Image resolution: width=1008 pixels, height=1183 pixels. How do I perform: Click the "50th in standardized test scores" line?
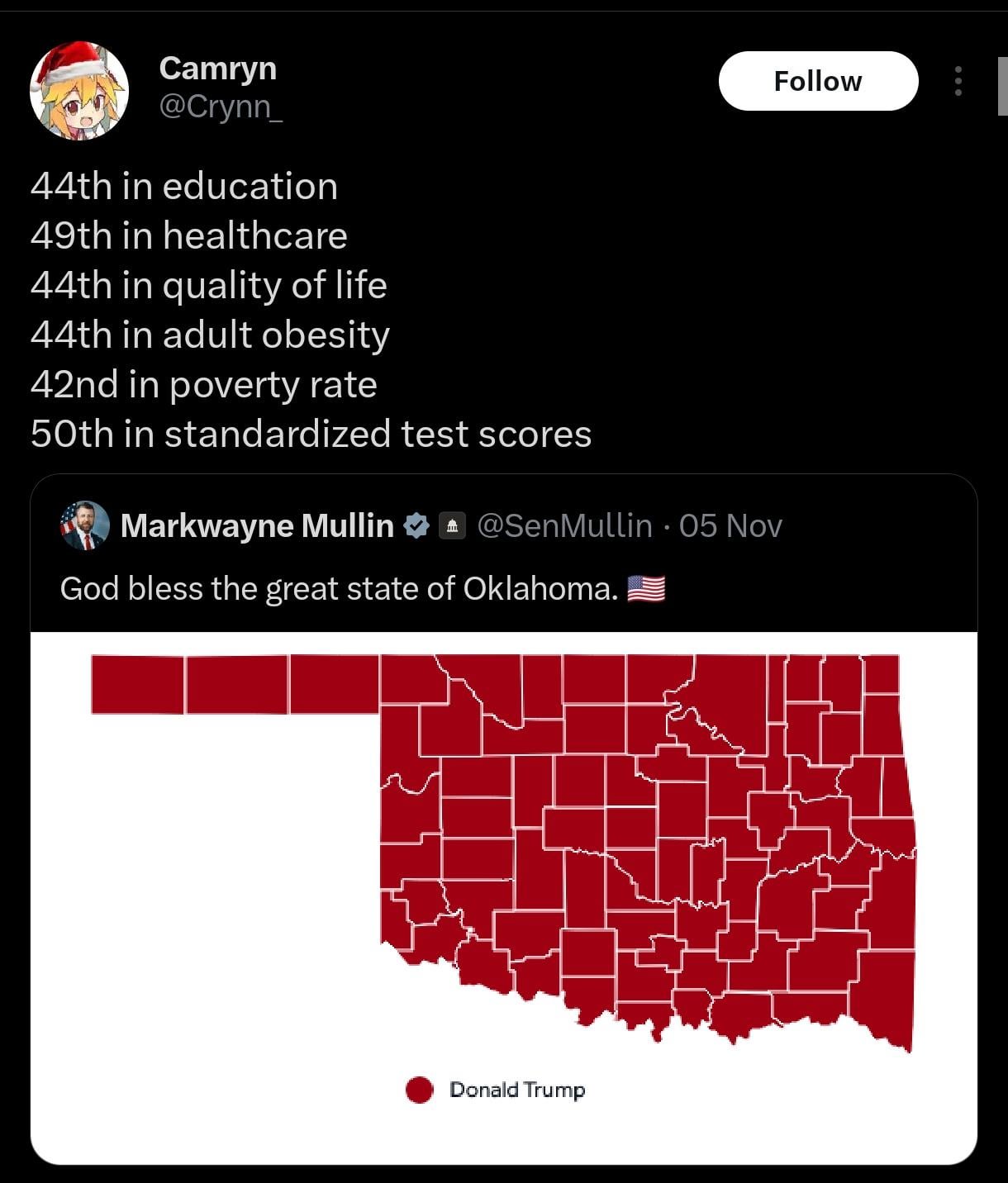pyautogui.click(x=311, y=434)
